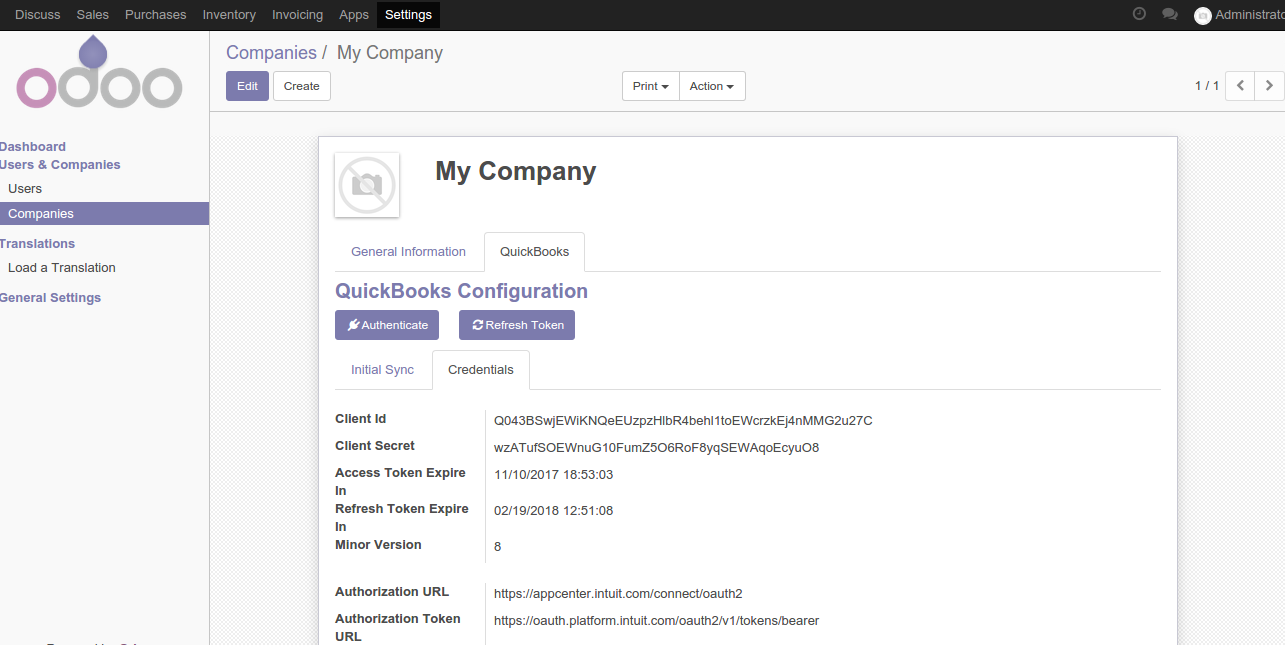The height and width of the screenshot is (645, 1285).
Task: Click the company photo placeholder image
Action: pos(367,185)
